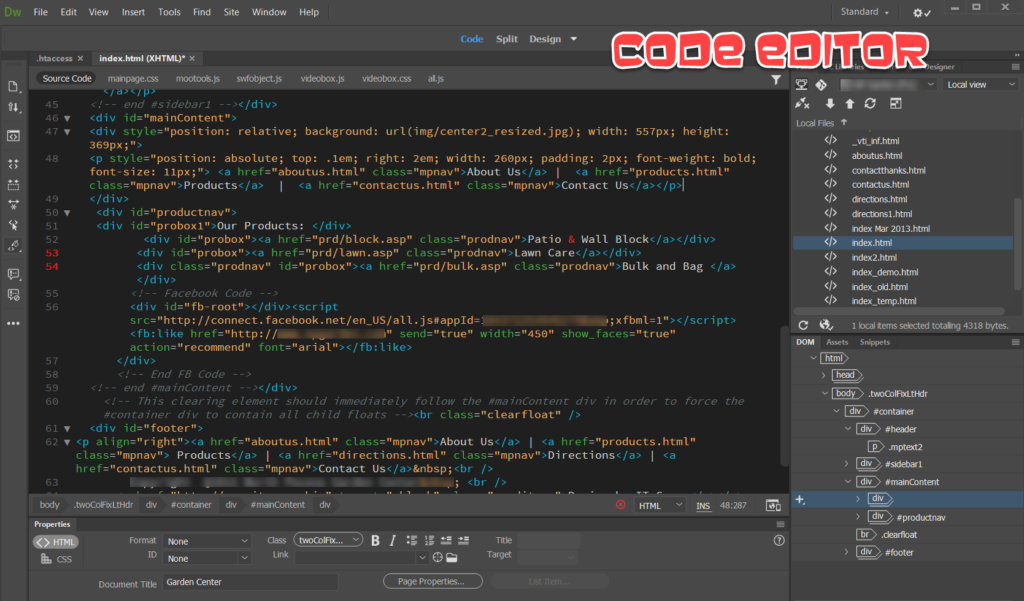Viewport: 1024px width, 601px height.
Task: Open the Insert menu
Action: (133, 12)
